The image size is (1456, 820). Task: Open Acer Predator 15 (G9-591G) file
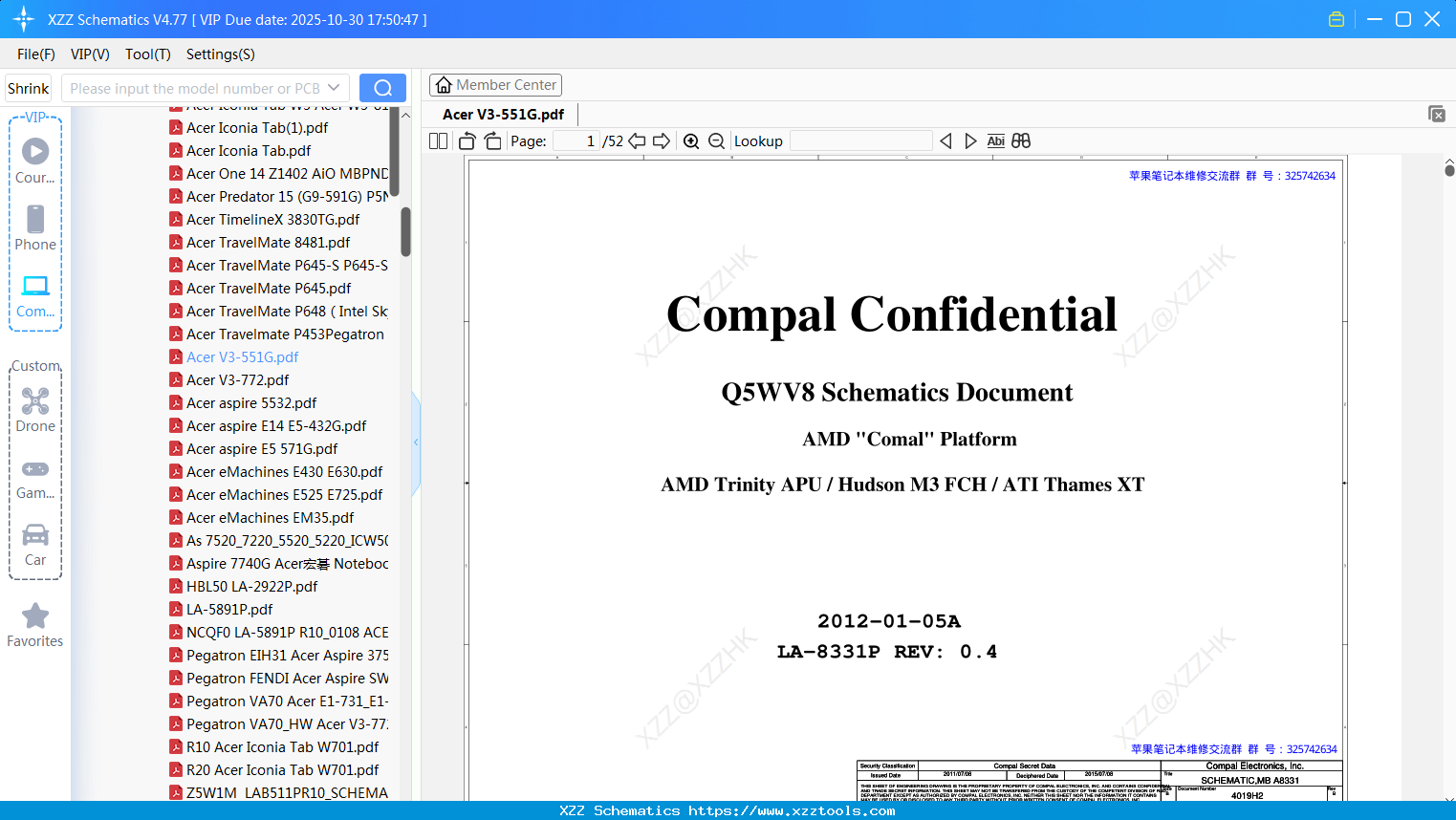pos(278,197)
